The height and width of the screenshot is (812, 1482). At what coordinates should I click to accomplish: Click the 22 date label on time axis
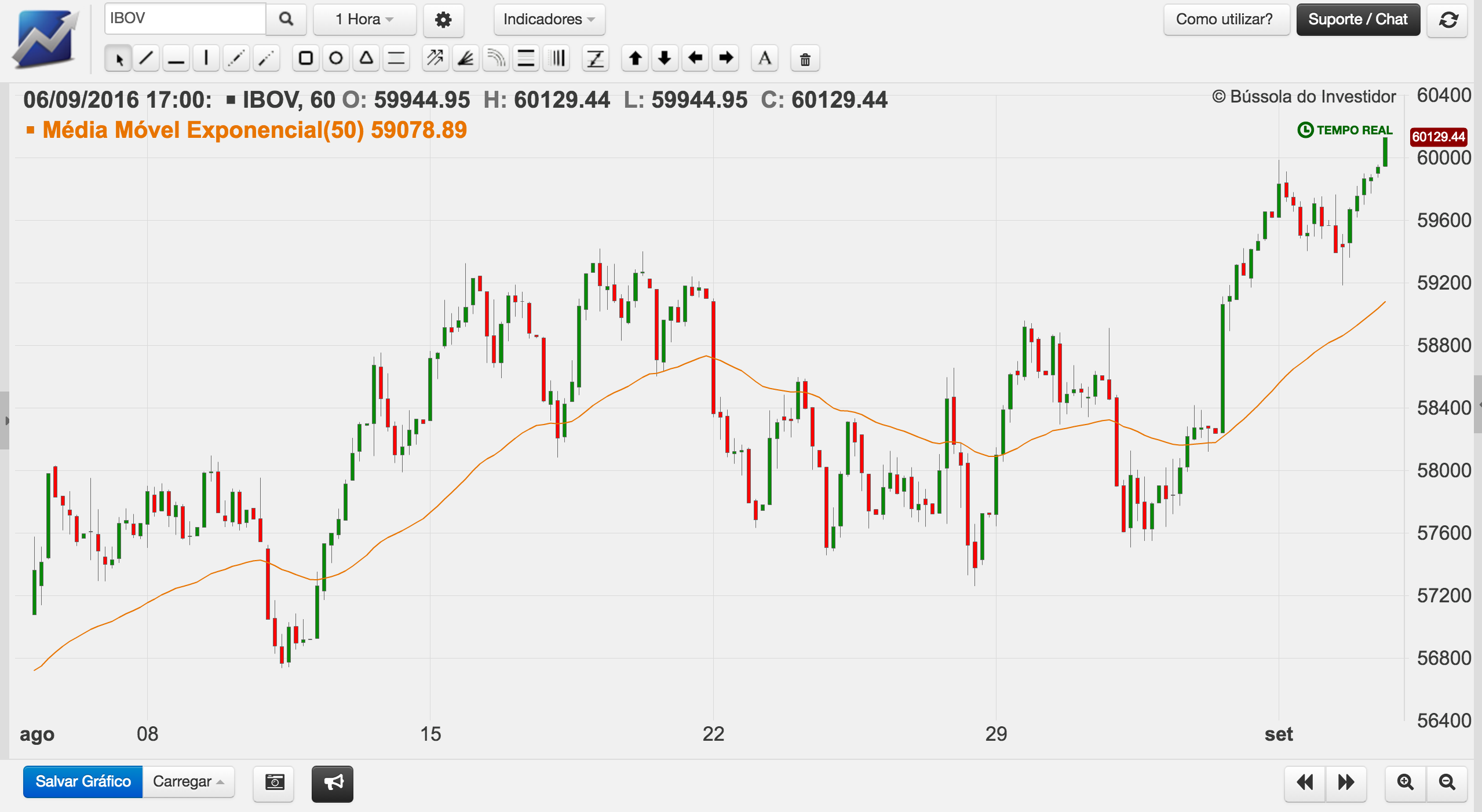(x=713, y=734)
